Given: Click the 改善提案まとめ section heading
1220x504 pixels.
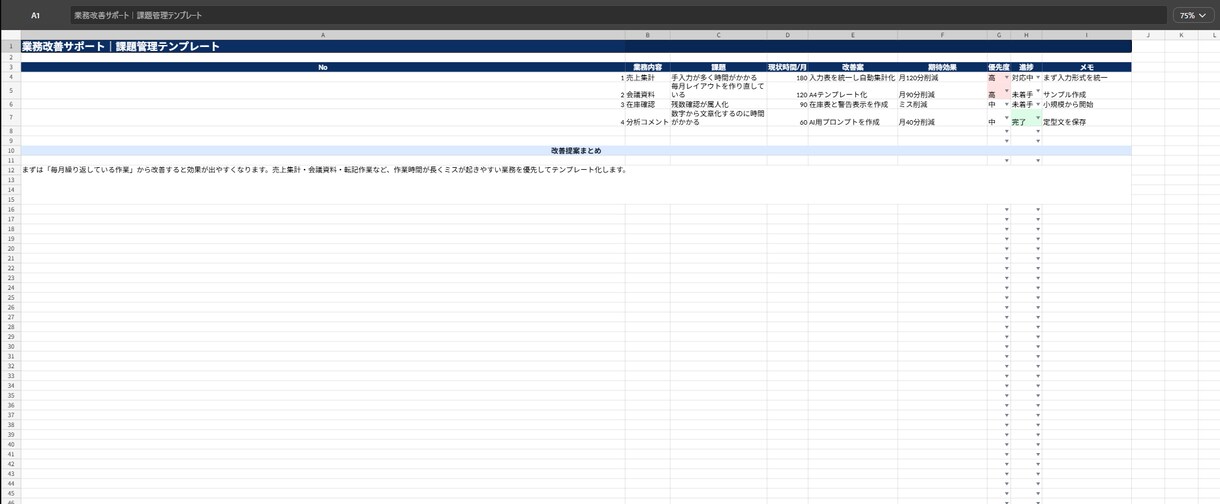Looking at the screenshot, I should coord(576,151).
